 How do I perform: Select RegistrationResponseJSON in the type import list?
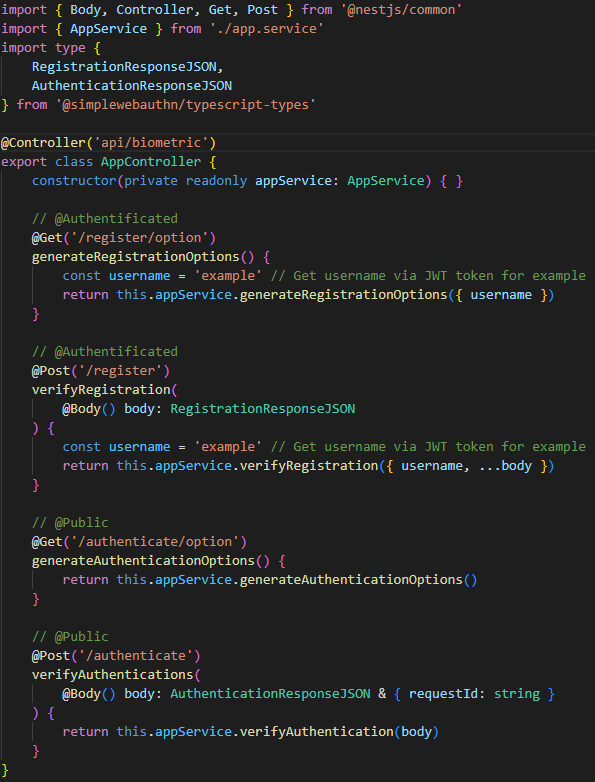click(x=124, y=66)
